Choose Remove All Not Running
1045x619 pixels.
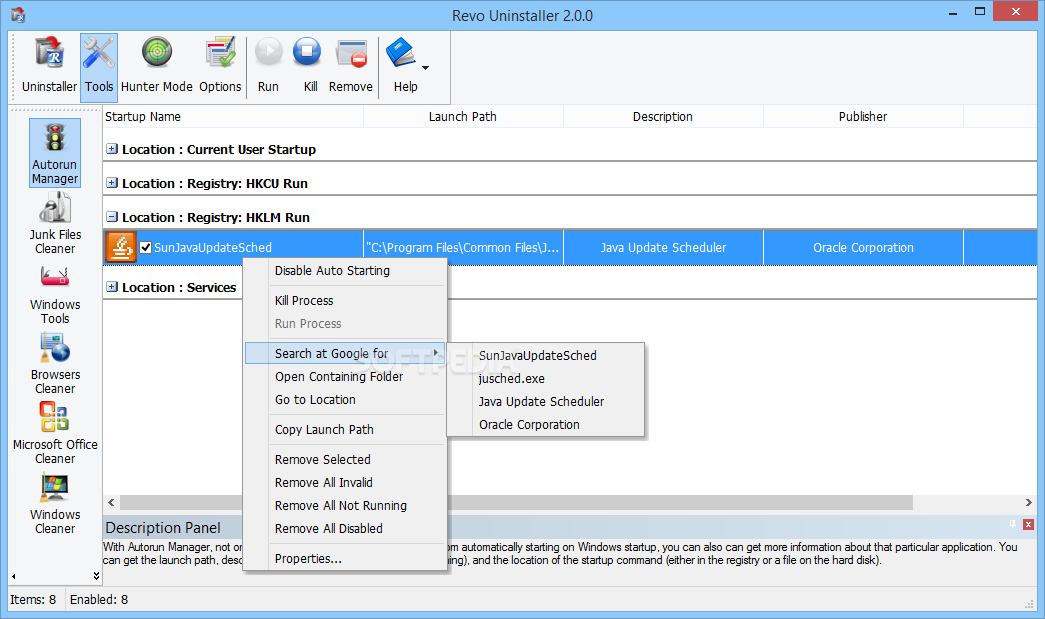point(345,506)
